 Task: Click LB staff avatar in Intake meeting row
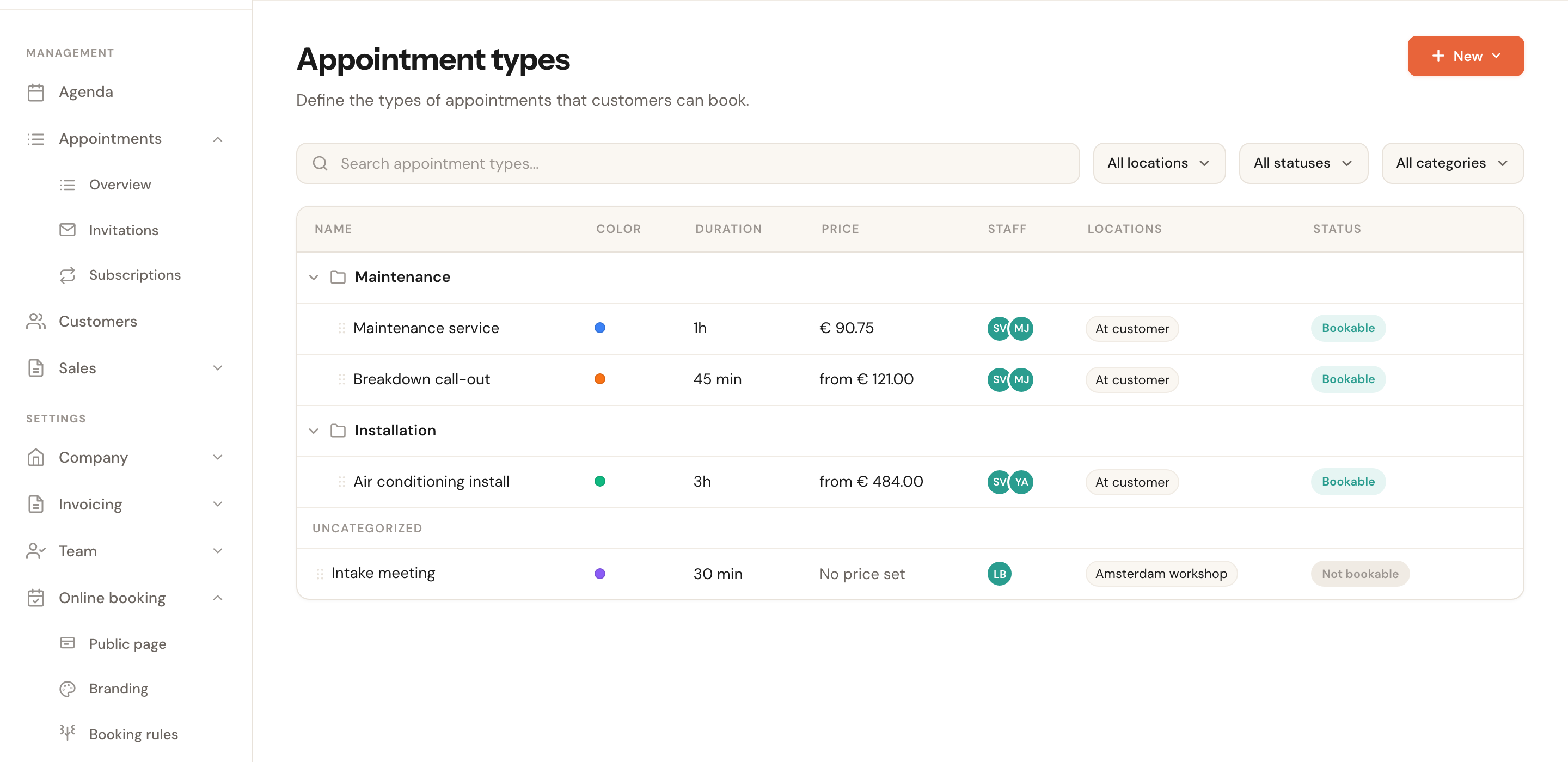1000,573
